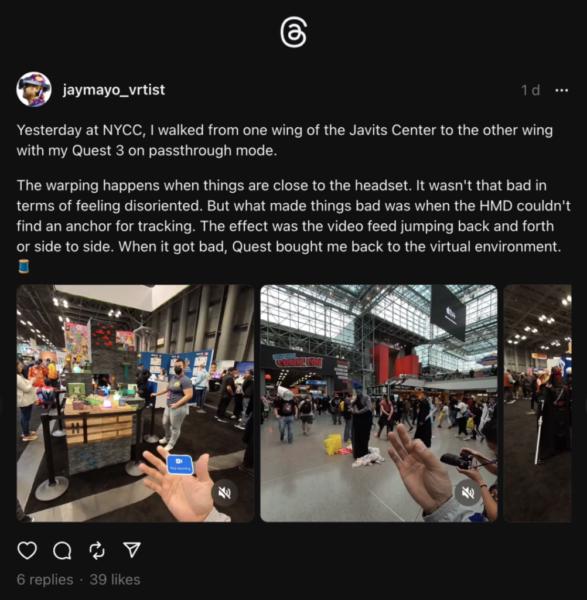Viewport: 587px width, 600px height.
Task: Repost using the circular arrows icon
Action: pyautogui.click(x=97, y=550)
